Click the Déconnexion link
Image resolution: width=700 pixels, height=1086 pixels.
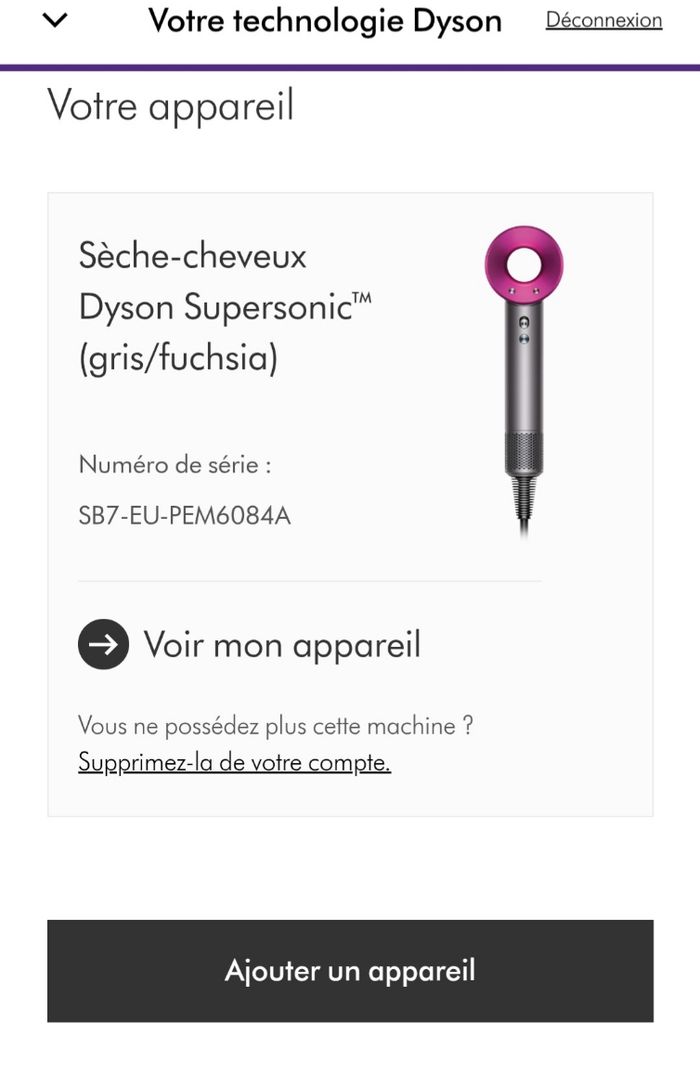pyautogui.click(x=603, y=20)
